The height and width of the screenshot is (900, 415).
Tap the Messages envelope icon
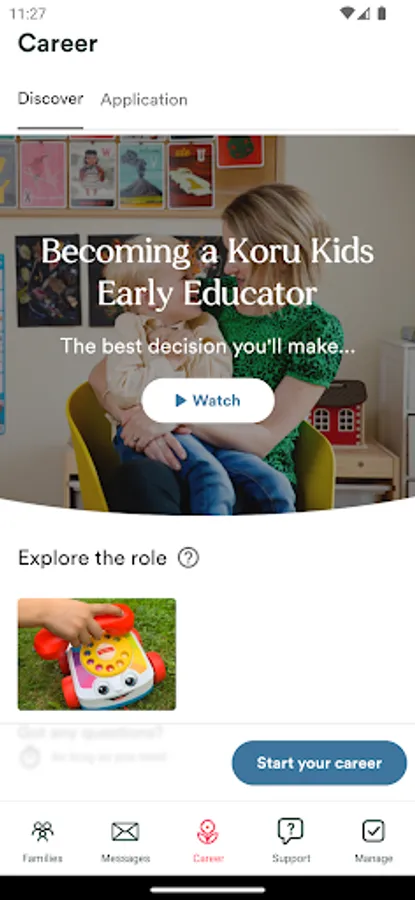[x=125, y=831]
